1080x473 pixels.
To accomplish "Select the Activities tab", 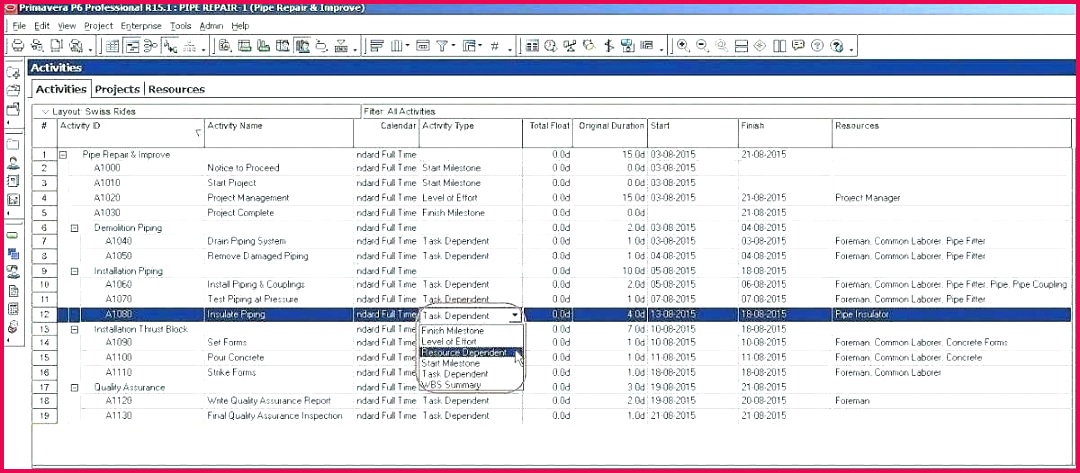I will tap(61, 89).
